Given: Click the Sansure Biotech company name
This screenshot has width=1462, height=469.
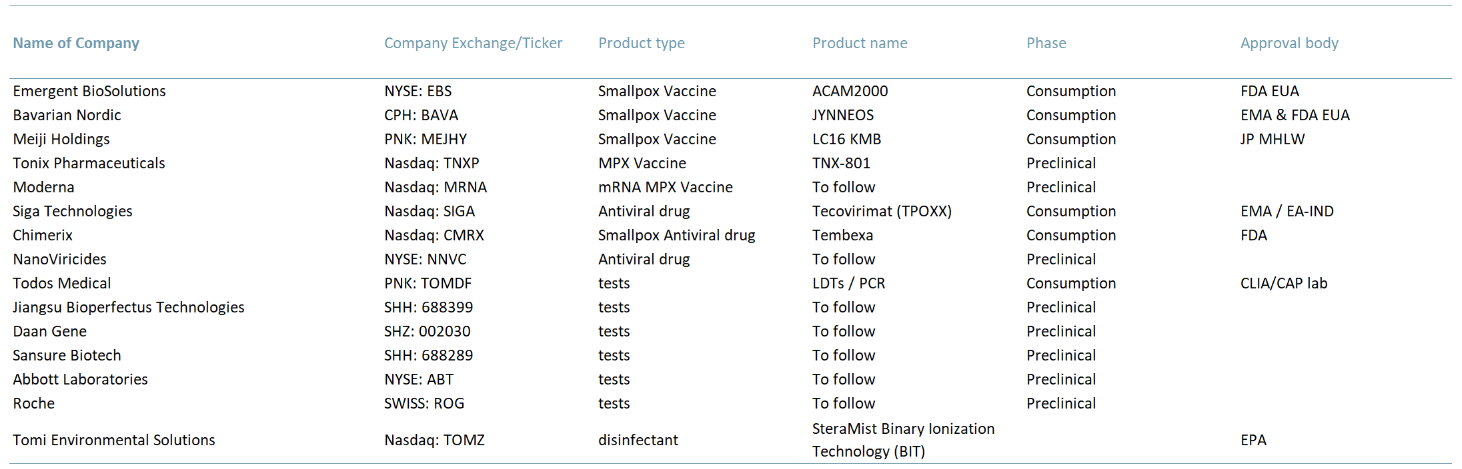Looking at the screenshot, I should point(67,355).
